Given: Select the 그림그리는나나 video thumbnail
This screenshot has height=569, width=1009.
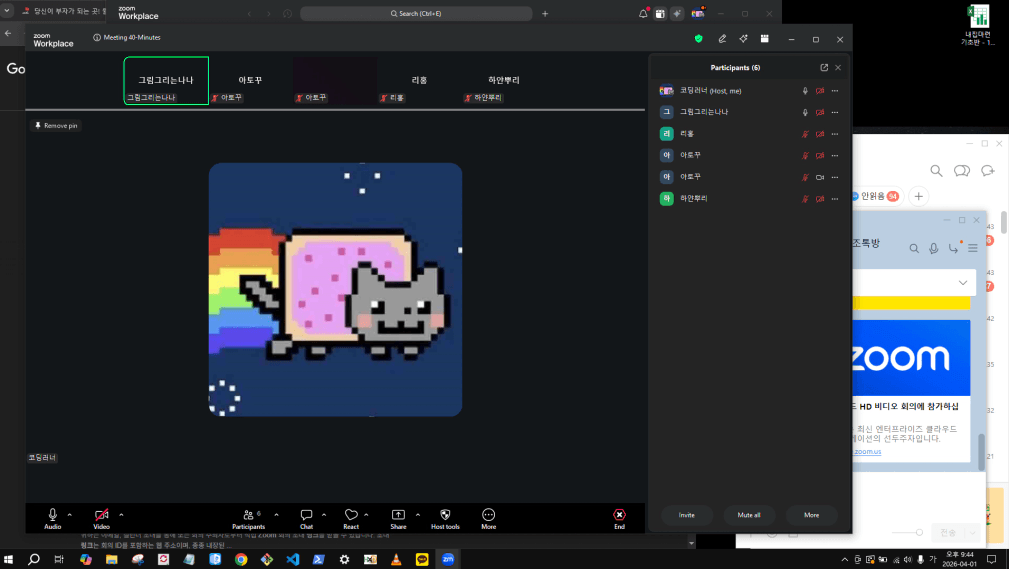Looking at the screenshot, I should coord(166,81).
